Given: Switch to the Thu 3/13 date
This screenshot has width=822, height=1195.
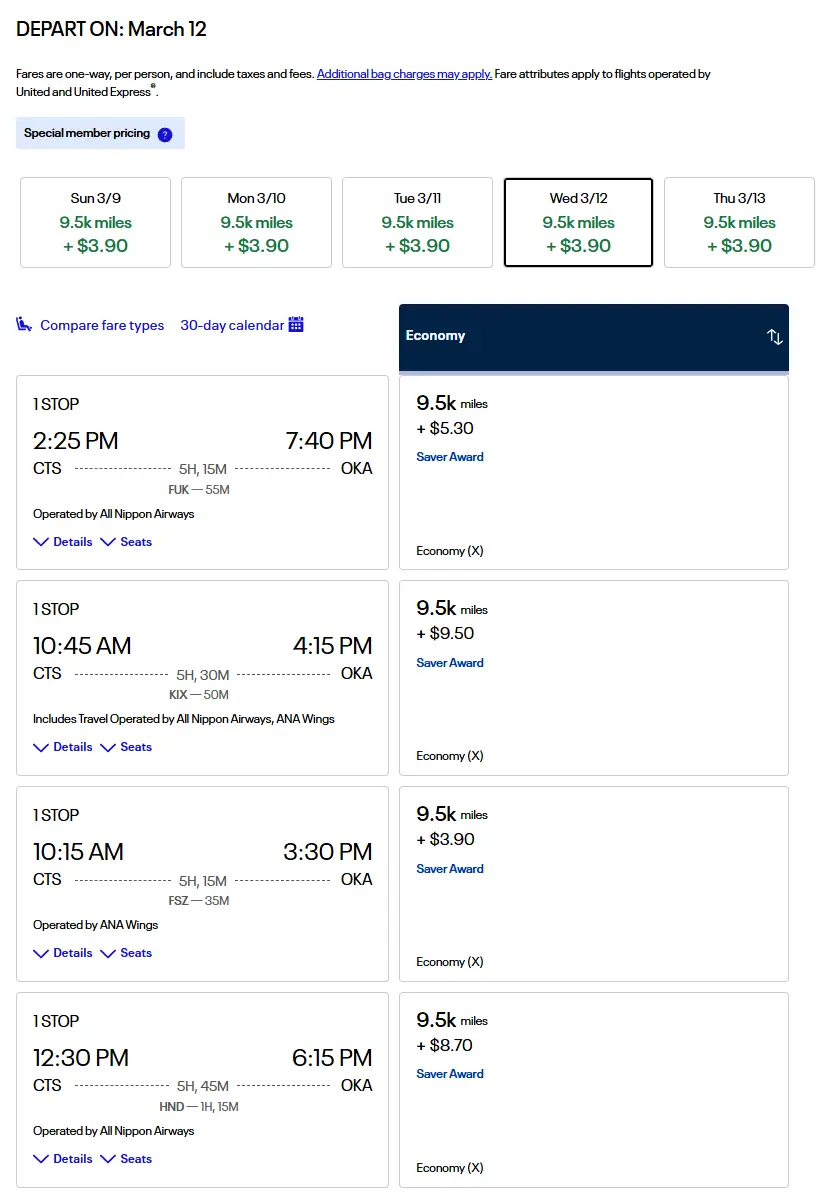Looking at the screenshot, I should (739, 222).
